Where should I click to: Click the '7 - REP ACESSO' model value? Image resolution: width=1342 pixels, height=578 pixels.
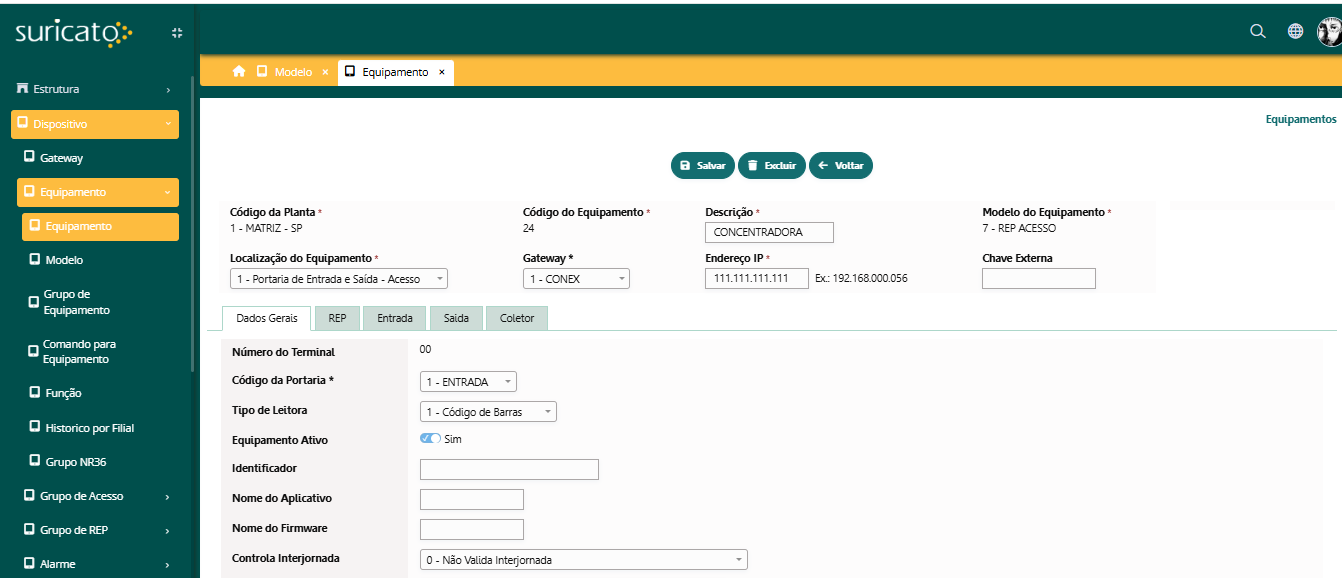click(1019, 228)
